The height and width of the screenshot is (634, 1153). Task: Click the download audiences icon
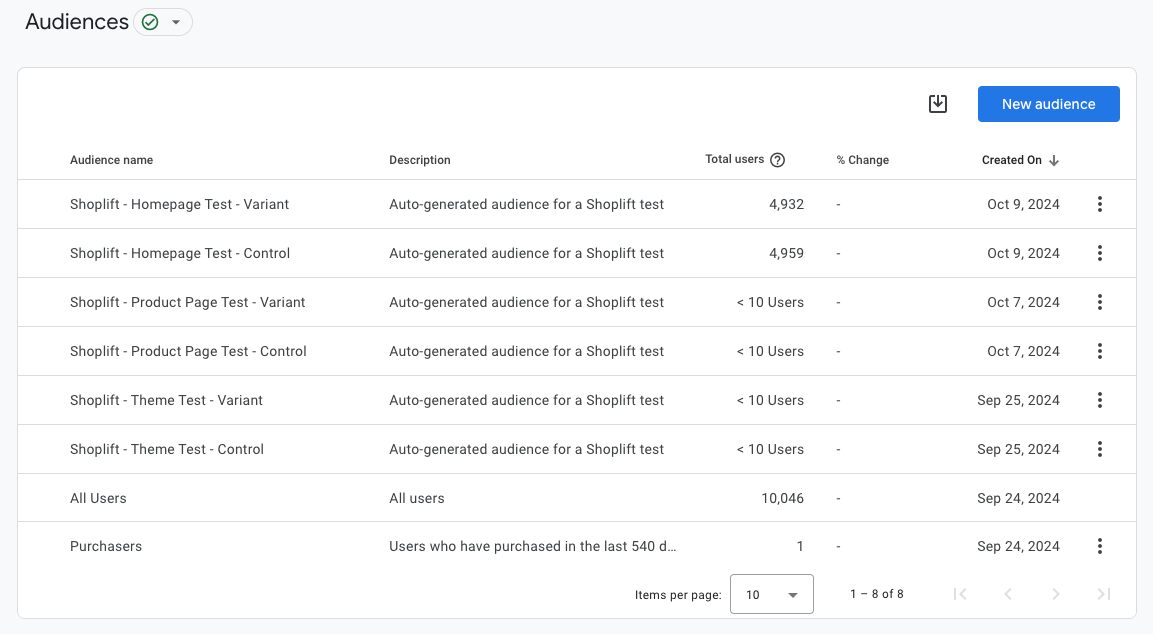tap(937, 104)
